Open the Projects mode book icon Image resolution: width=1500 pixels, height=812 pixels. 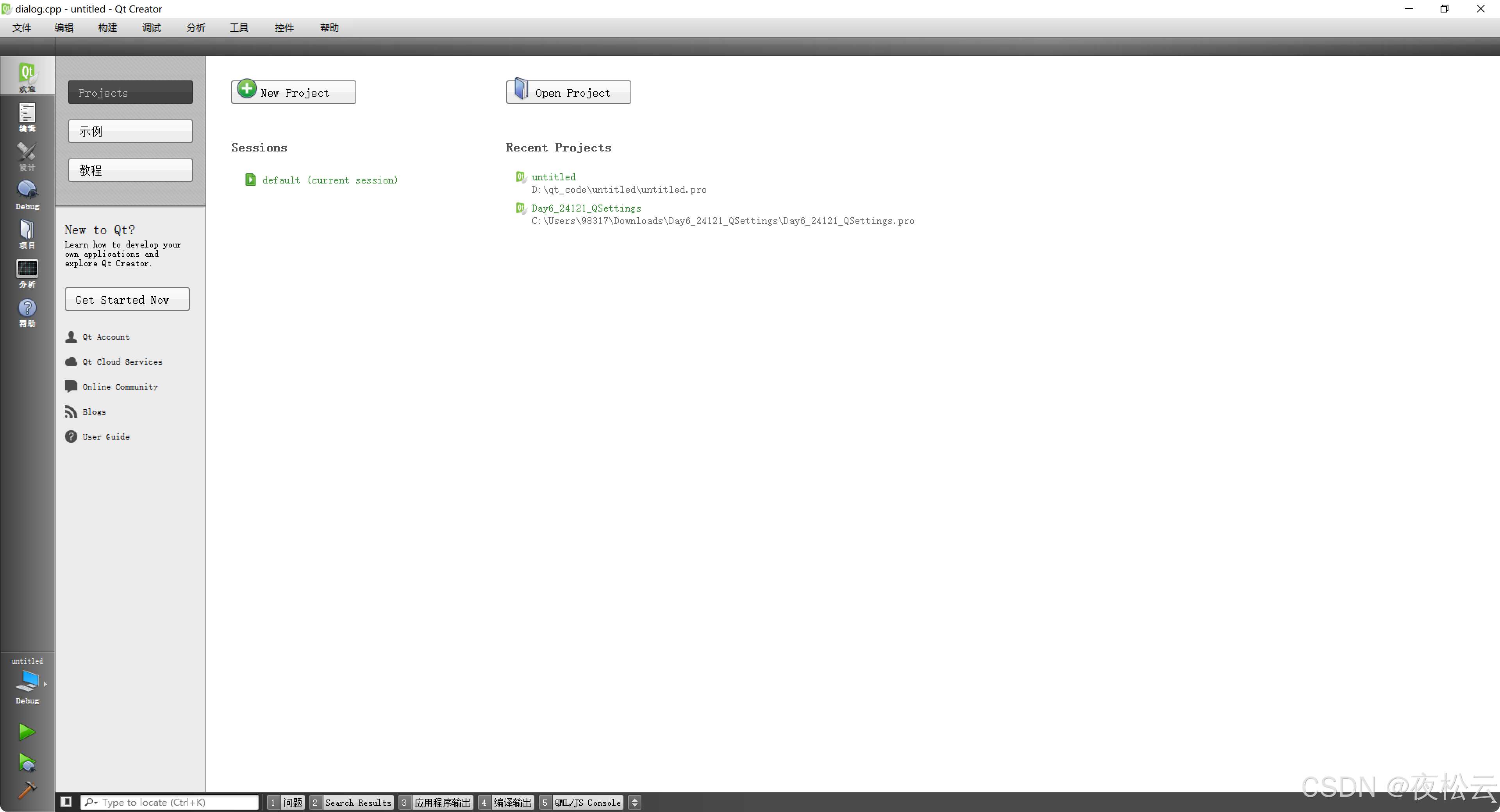27,233
